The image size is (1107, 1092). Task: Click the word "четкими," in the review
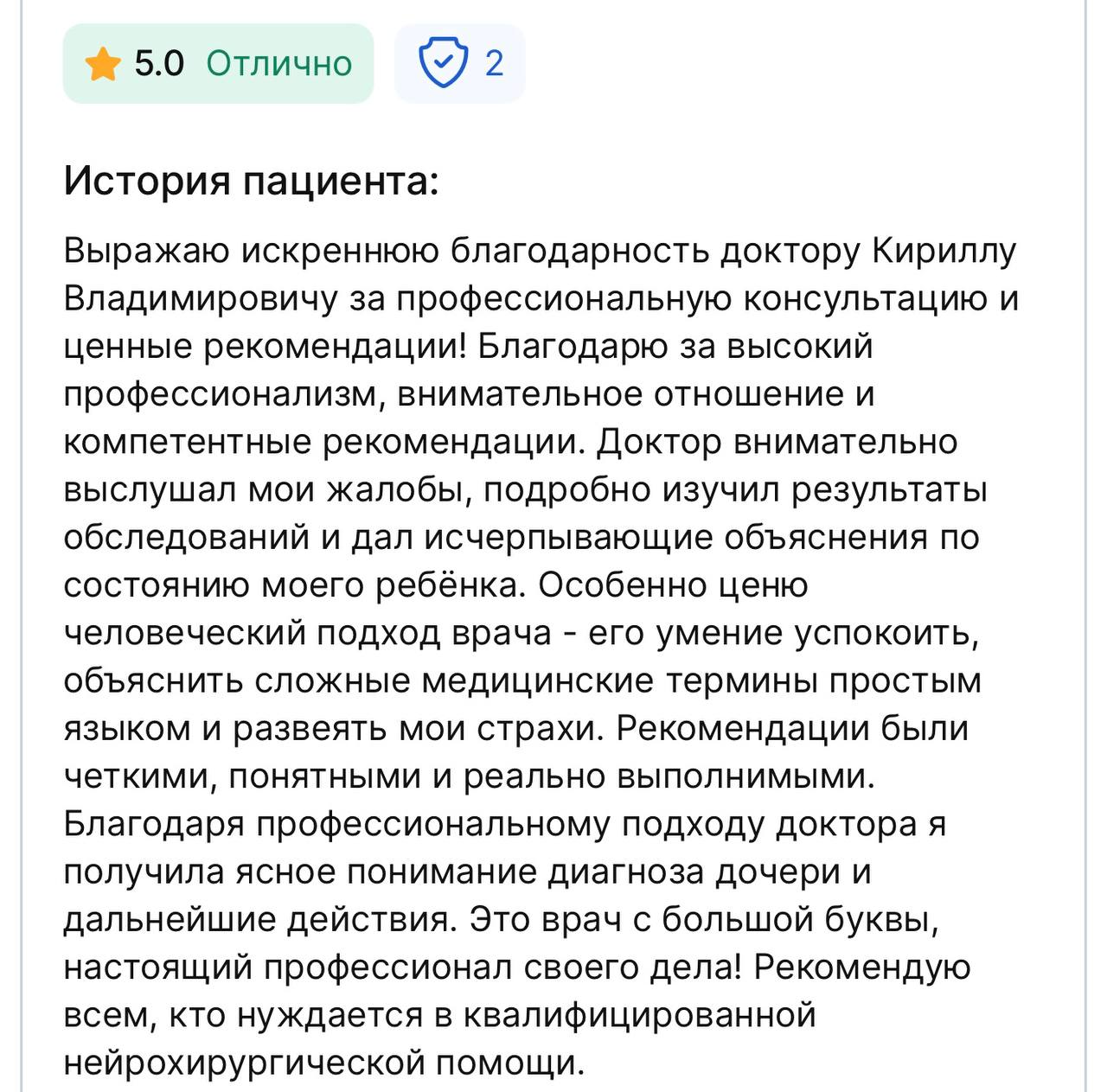tap(139, 776)
